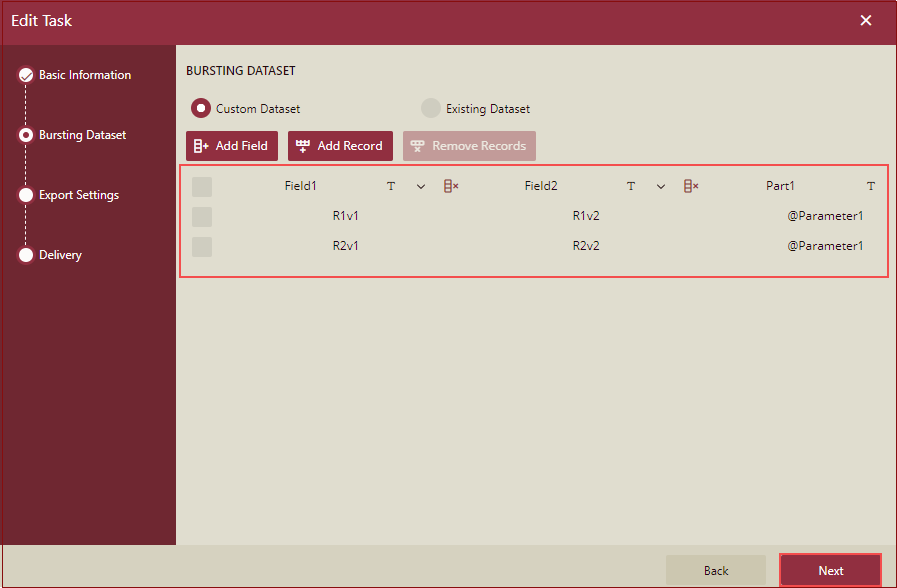Screen dimensions: 897x588
Task: Click the T type icon beside Field2
Action: [631, 185]
